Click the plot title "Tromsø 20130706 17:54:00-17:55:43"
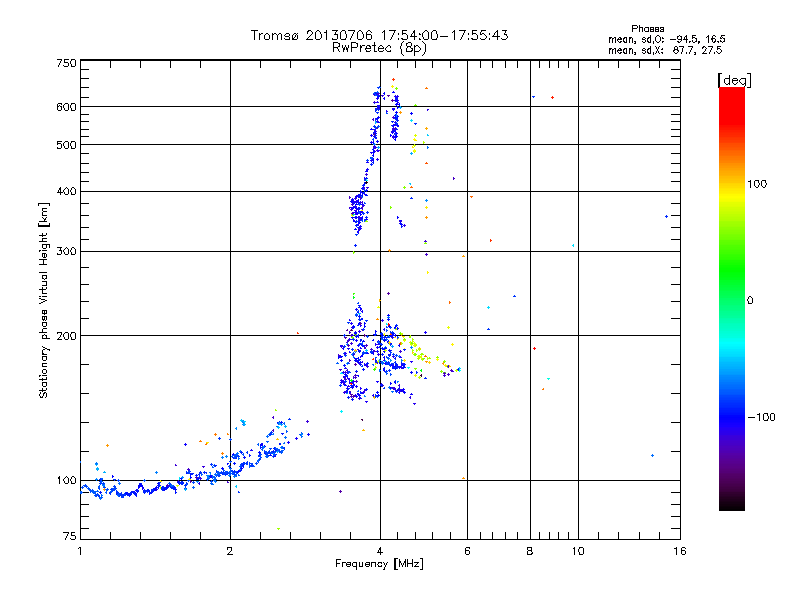Image resolution: width=800 pixels, height=600 pixels. click(x=379, y=35)
